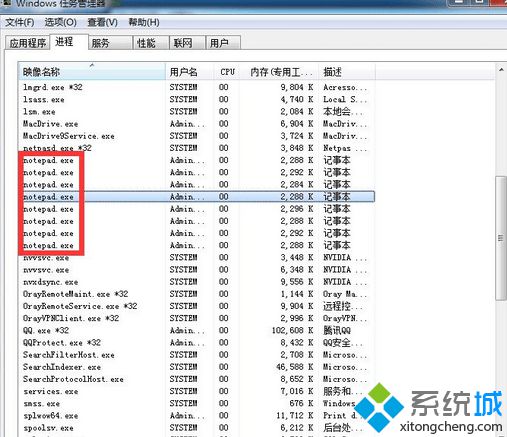Viewport: 507px width, 437px height.
Task: Click the vertical scrollbar thumb
Action: click(501, 238)
